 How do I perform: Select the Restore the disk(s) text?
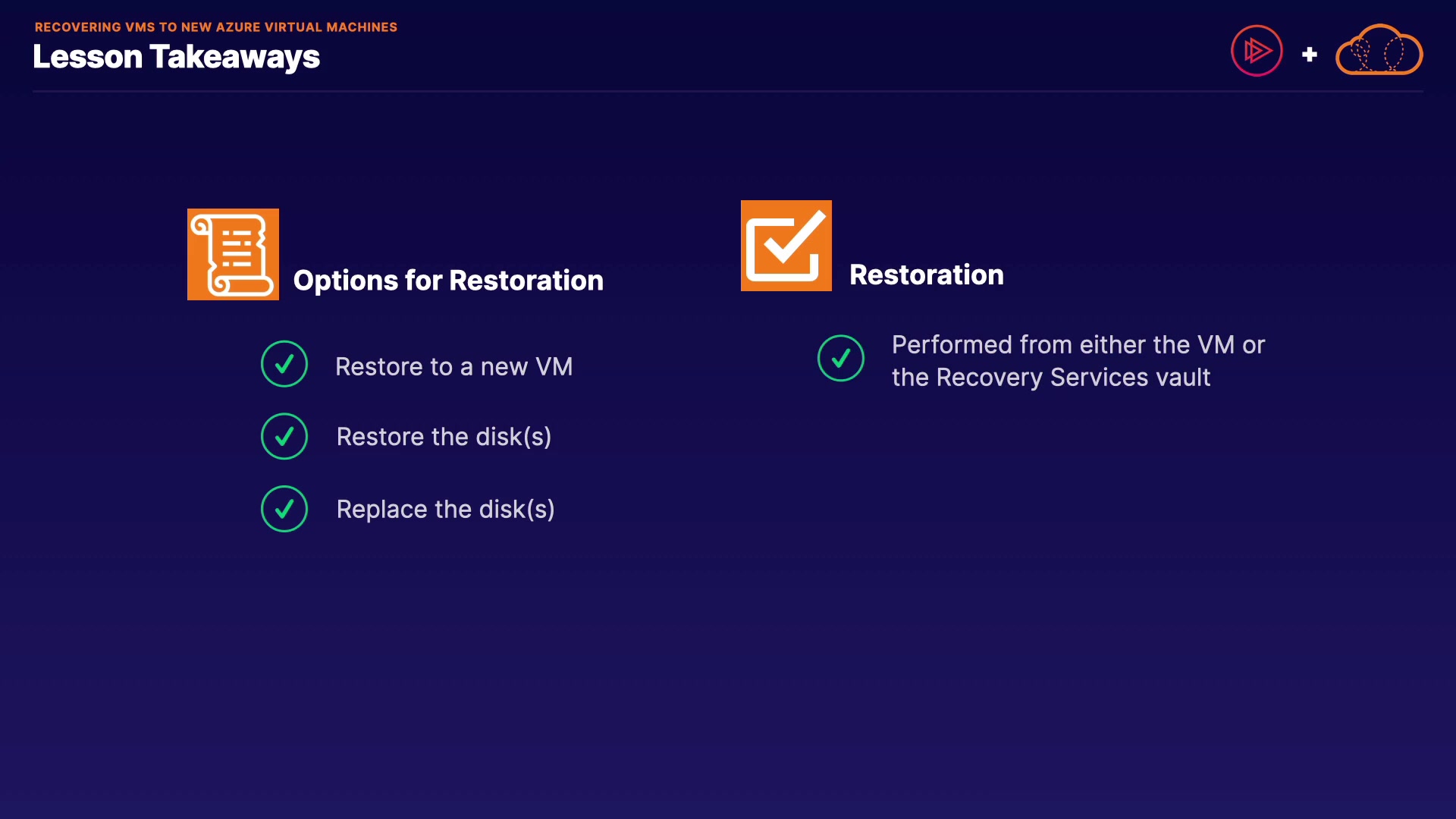(x=444, y=437)
